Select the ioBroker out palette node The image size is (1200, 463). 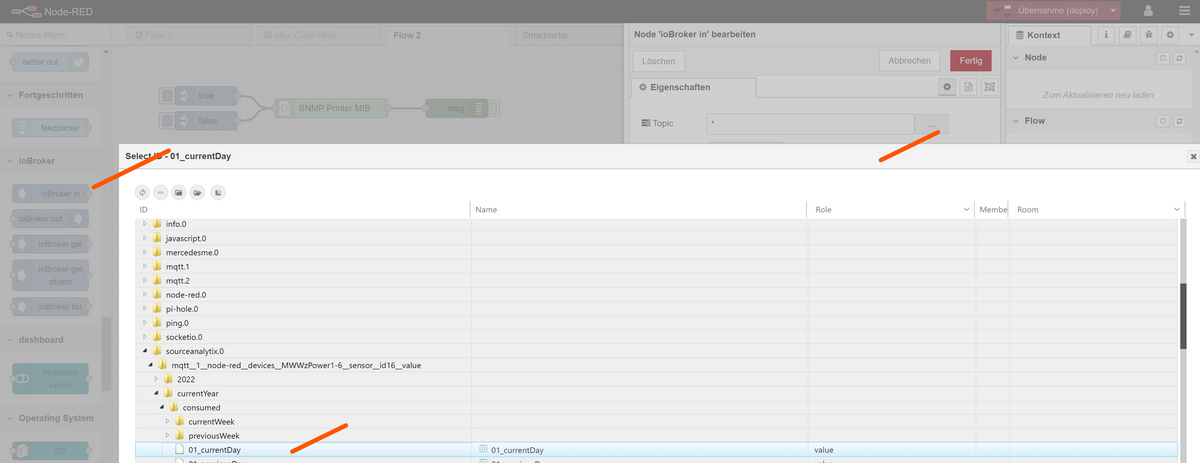[x=50, y=218]
